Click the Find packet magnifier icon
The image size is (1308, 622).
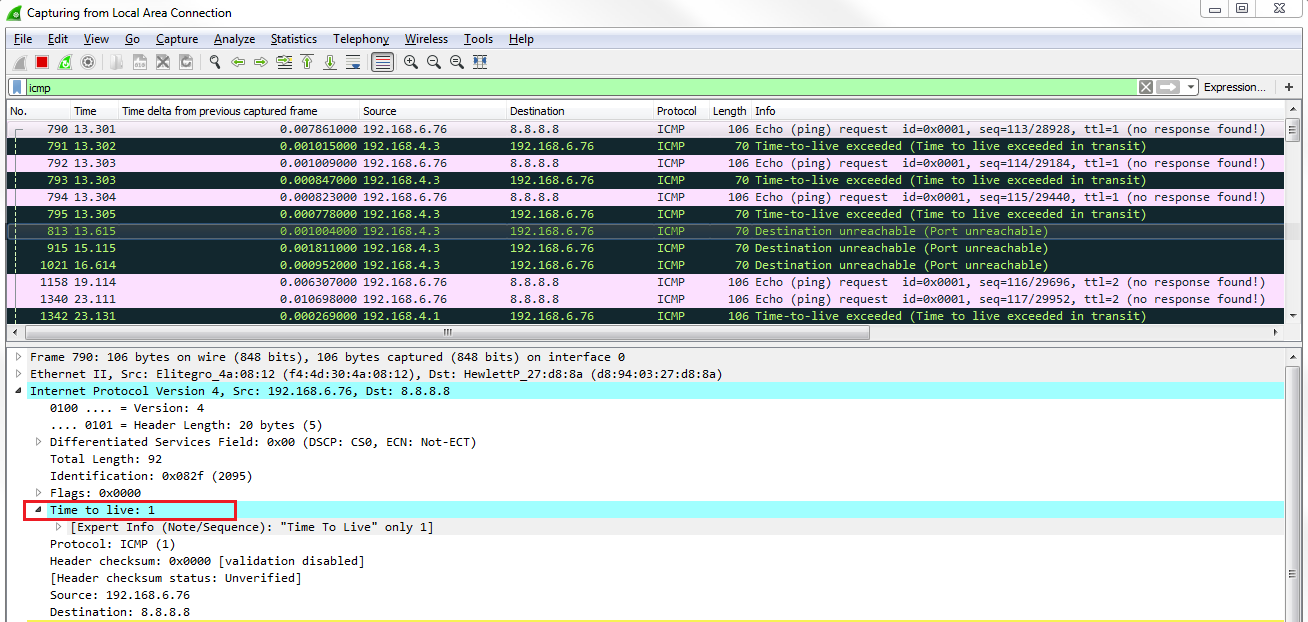click(x=214, y=62)
